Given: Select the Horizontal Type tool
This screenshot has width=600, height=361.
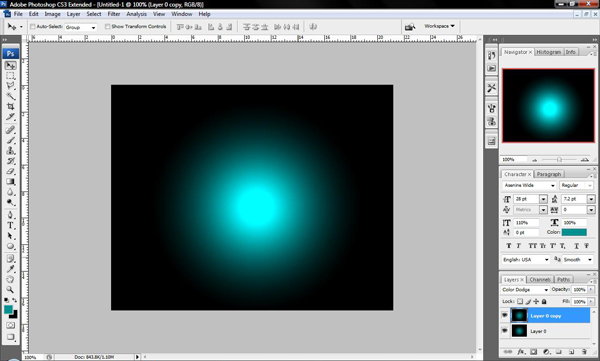Looking at the screenshot, I should coord(10,225).
